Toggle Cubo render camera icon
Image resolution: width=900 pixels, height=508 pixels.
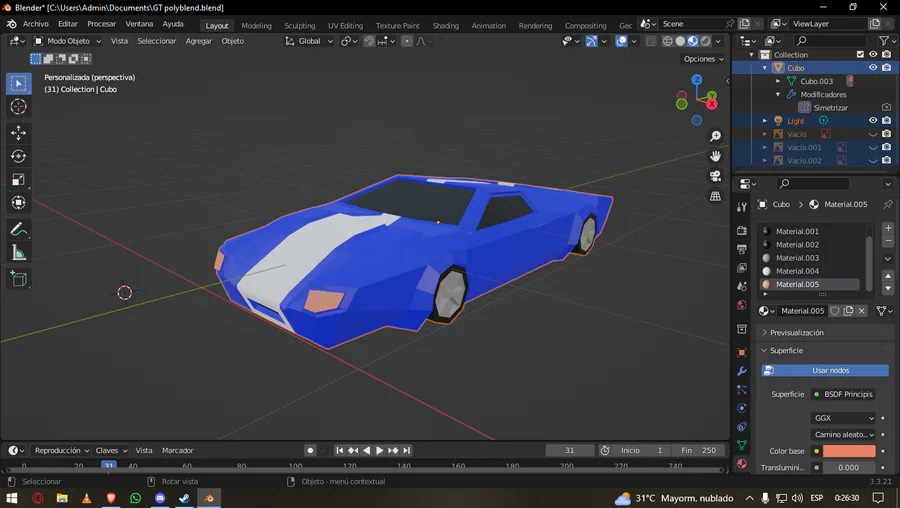coord(886,68)
